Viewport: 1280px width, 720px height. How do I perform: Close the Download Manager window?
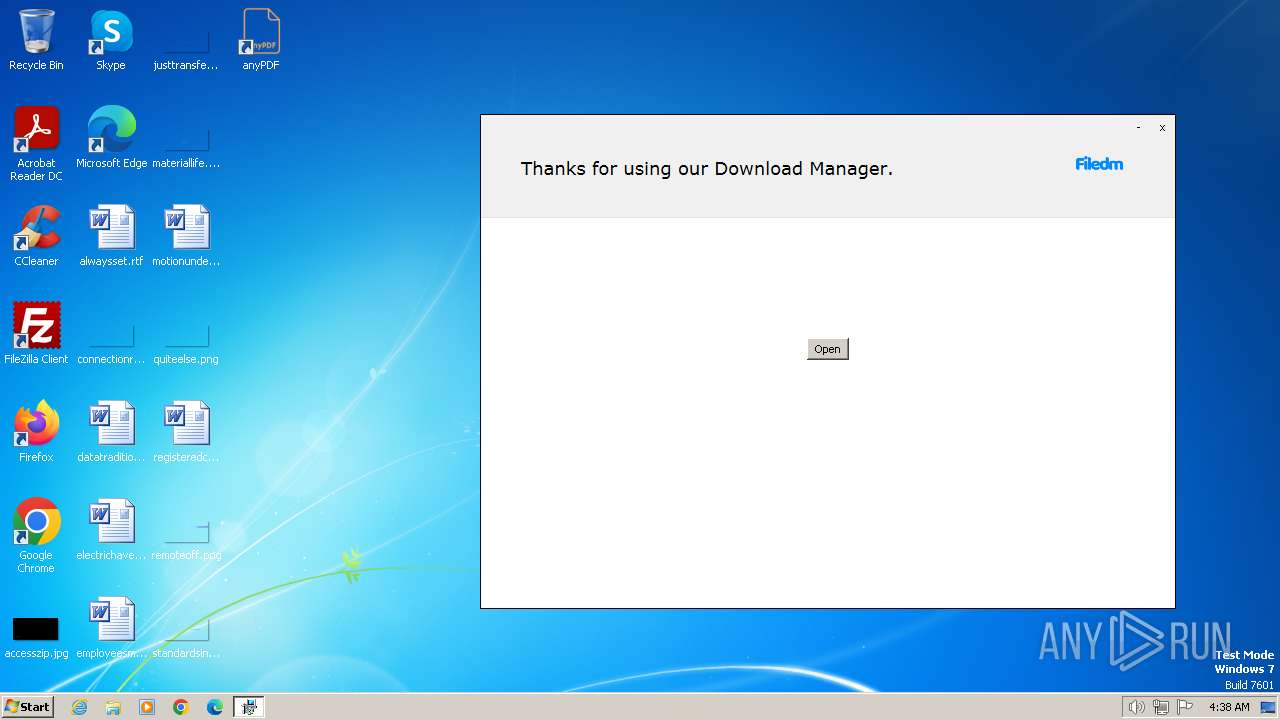(1162, 128)
